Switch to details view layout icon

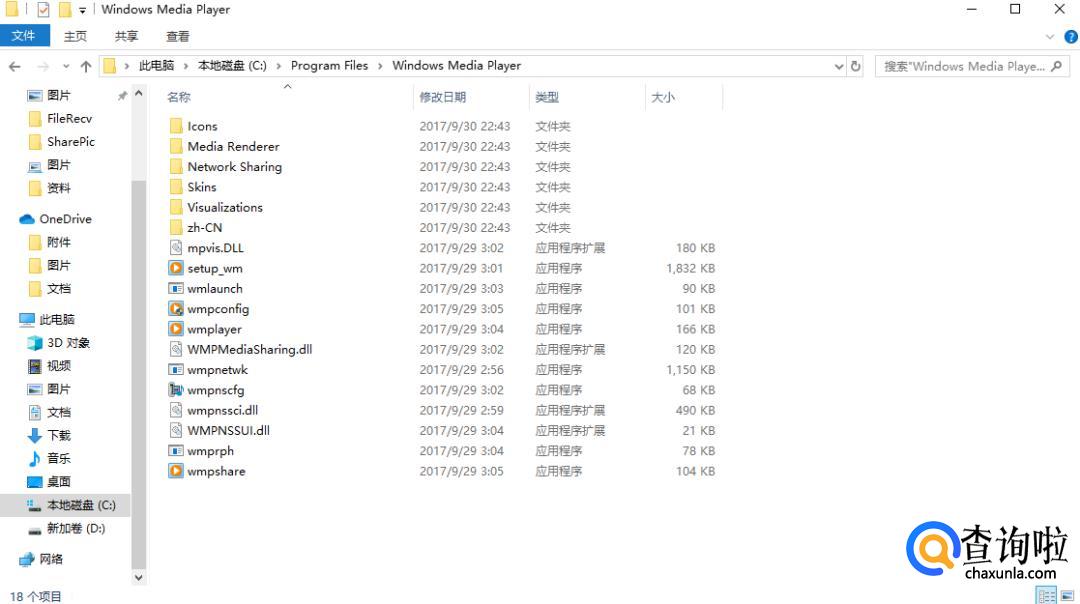pos(1046,595)
